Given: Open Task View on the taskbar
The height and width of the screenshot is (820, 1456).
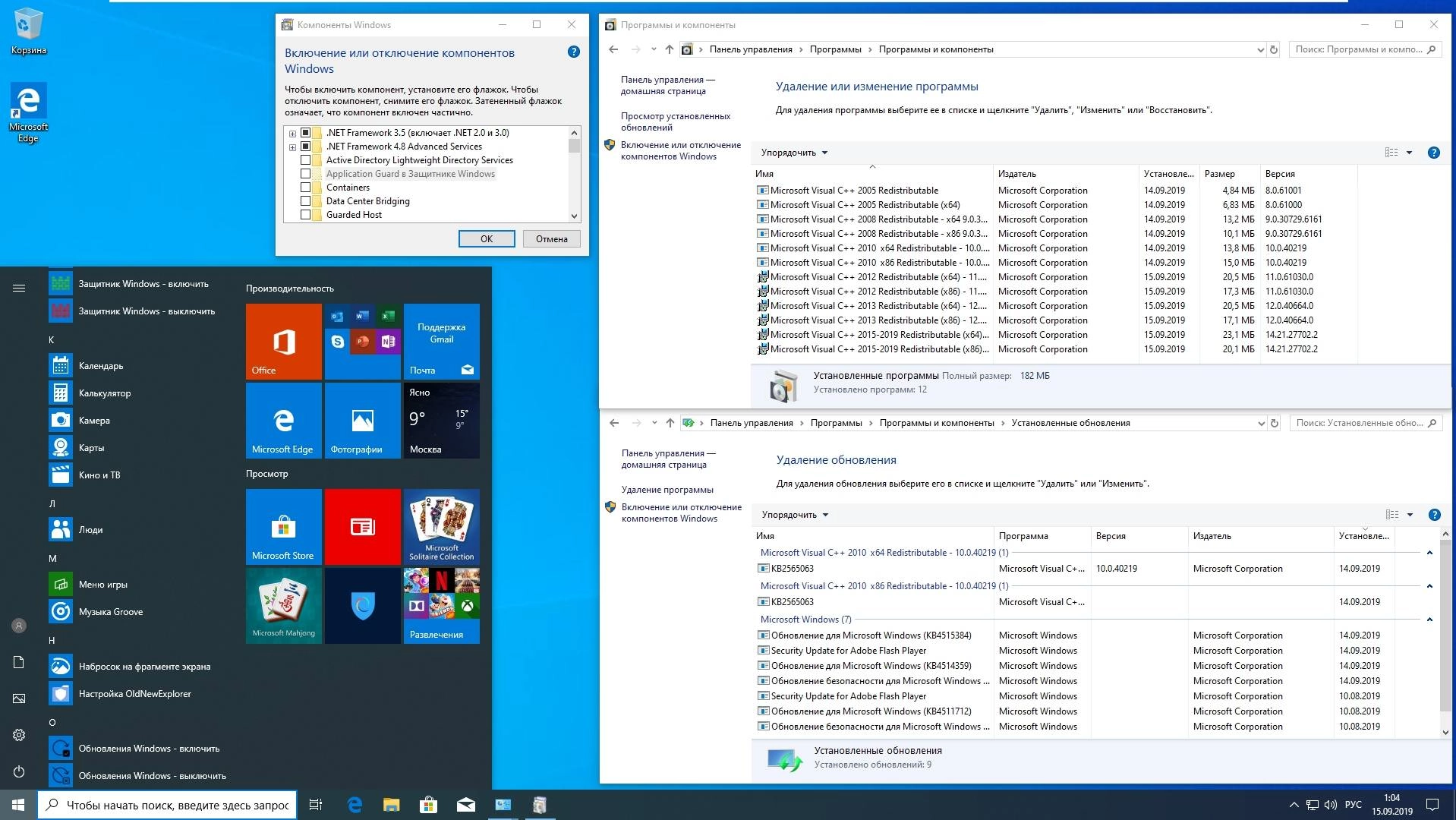Looking at the screenshot, I should point(316,805).
